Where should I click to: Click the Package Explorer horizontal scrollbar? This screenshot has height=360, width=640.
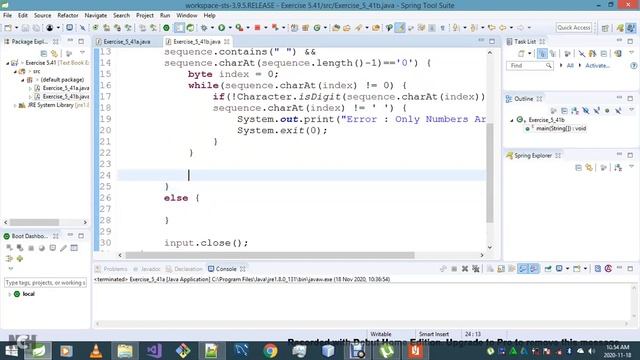[34, 222]
